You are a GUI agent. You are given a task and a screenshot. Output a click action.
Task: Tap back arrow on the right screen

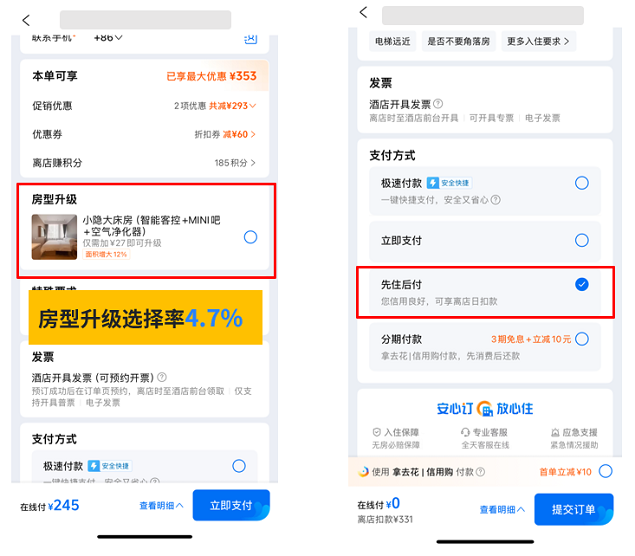(x=363, y=13)
